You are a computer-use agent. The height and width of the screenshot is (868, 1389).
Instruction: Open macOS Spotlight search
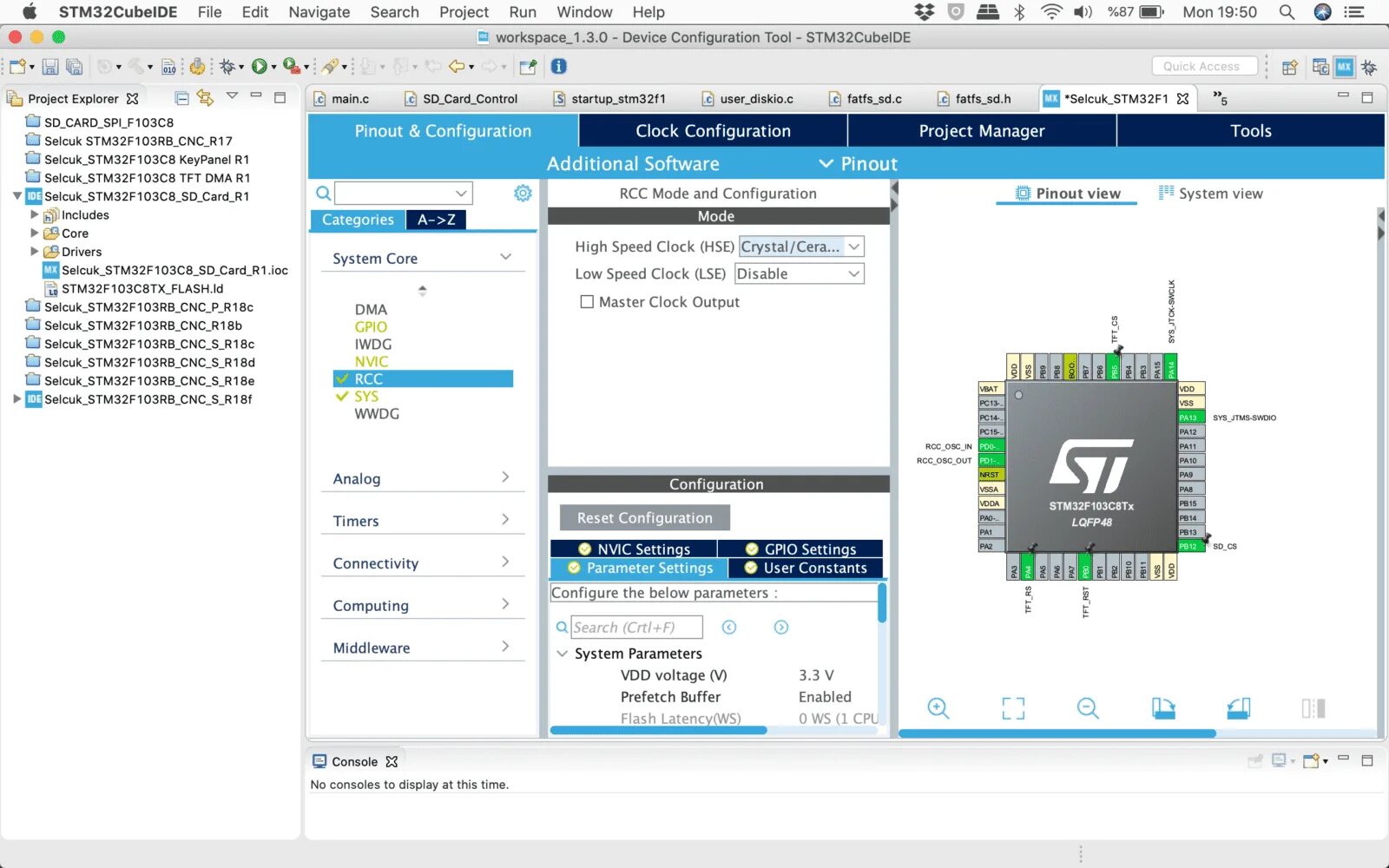point(1287,12)
